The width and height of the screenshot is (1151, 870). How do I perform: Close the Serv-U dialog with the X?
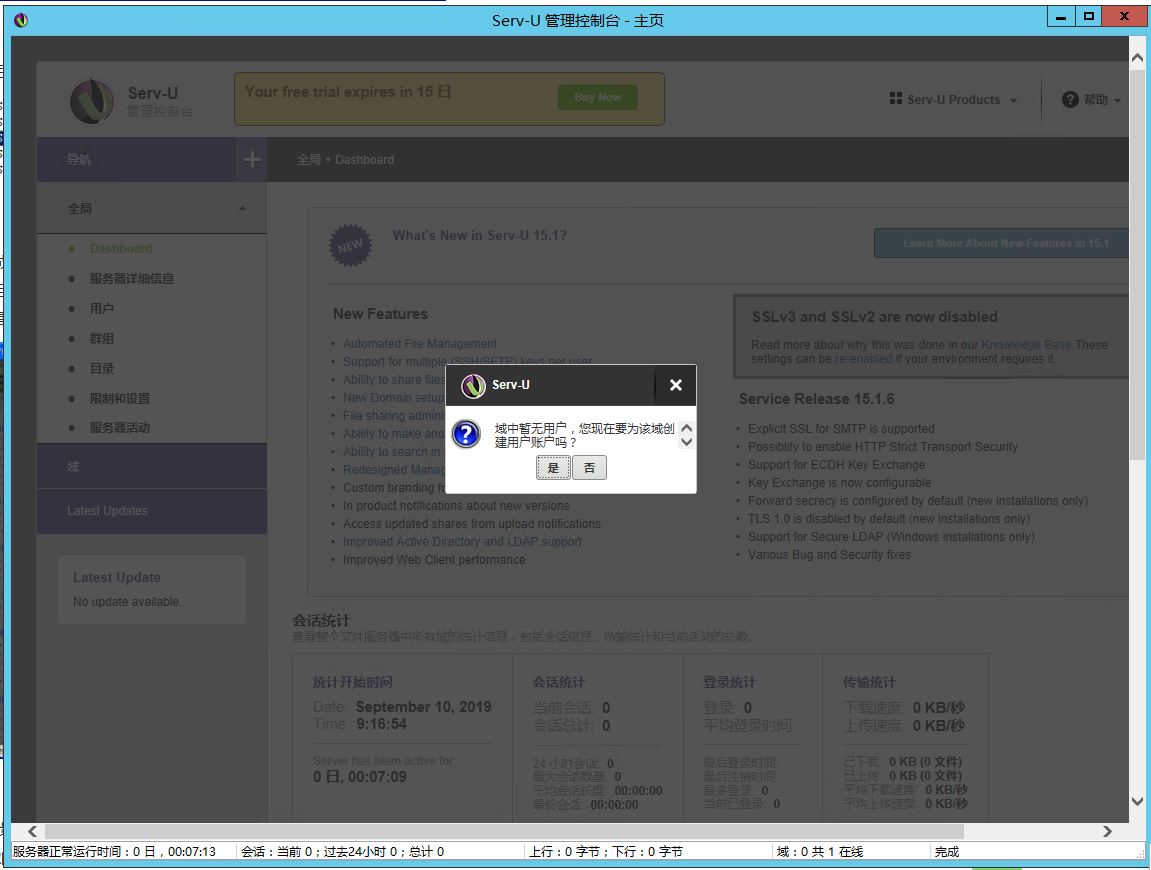tap(675, 385)
